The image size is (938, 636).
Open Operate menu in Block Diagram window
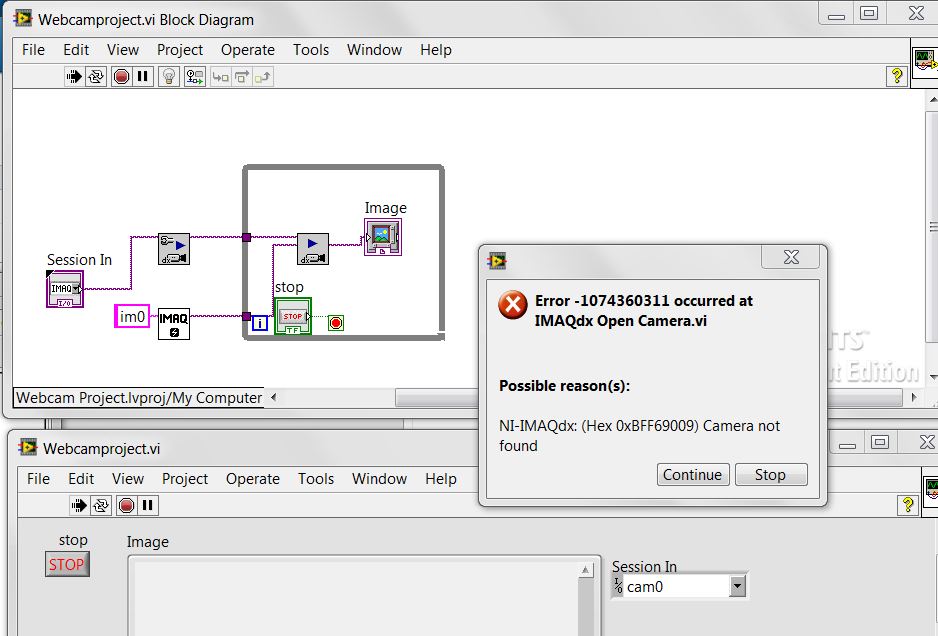click(248, 50)
